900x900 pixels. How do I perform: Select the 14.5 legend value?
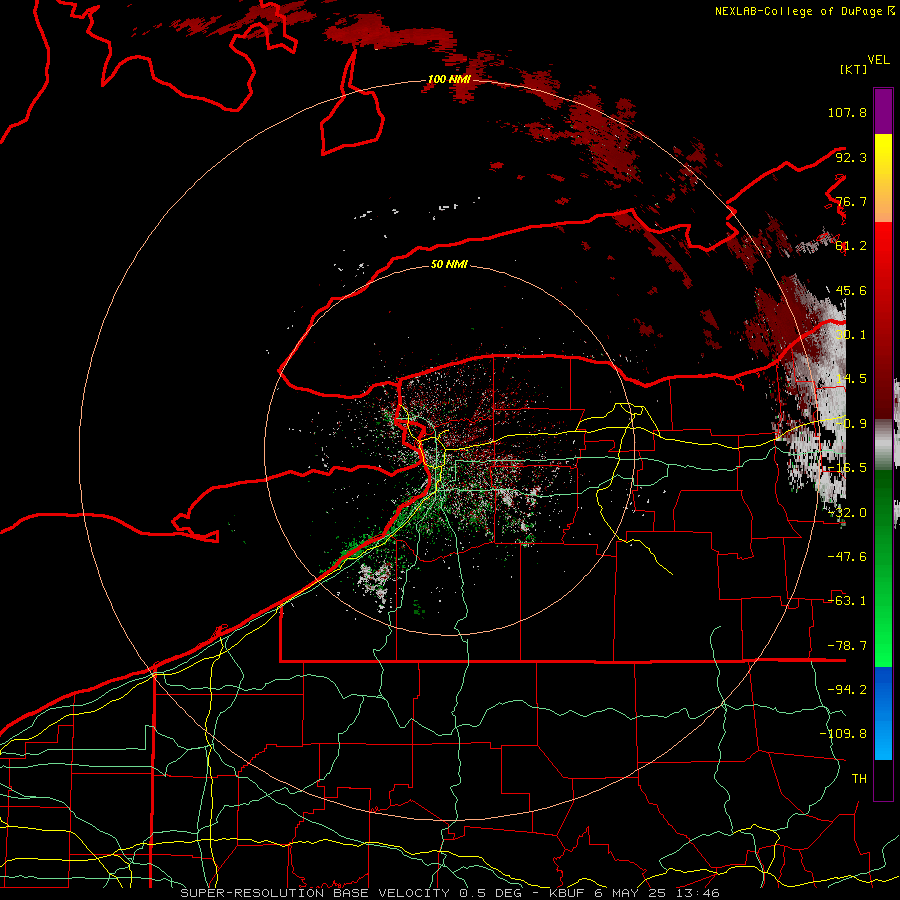pos(851,379)
